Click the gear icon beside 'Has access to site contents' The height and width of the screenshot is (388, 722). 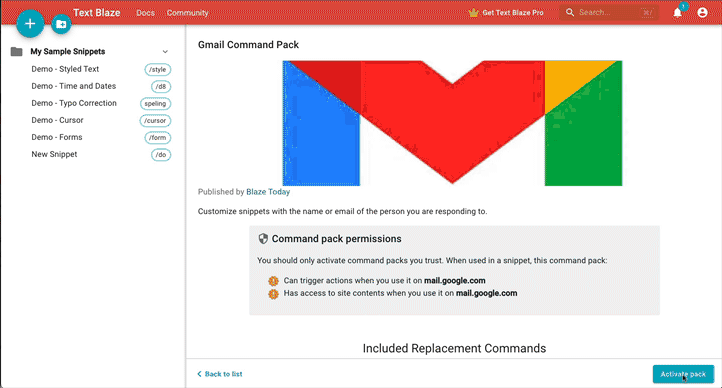274,294
